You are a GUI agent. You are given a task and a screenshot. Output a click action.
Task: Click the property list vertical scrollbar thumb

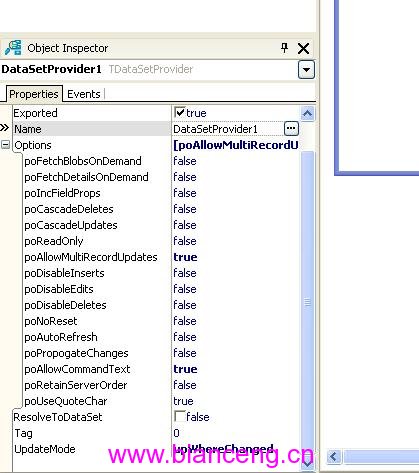click(307, 302)
